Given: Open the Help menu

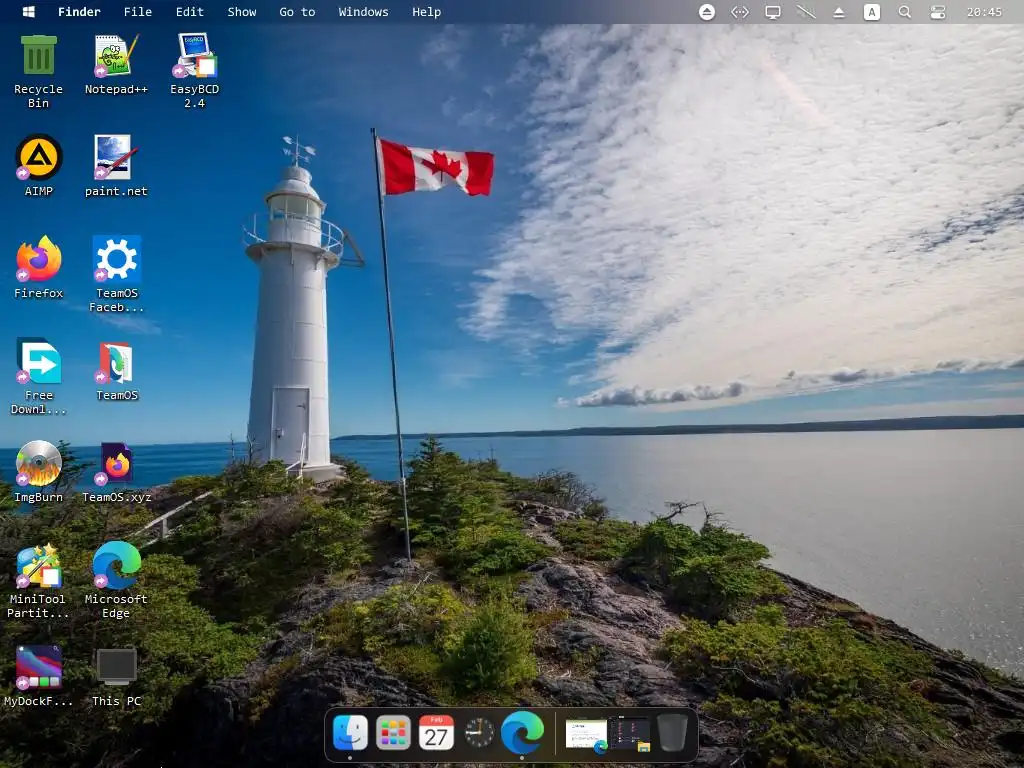Looking at the screenshot, I should click(426, 12).
